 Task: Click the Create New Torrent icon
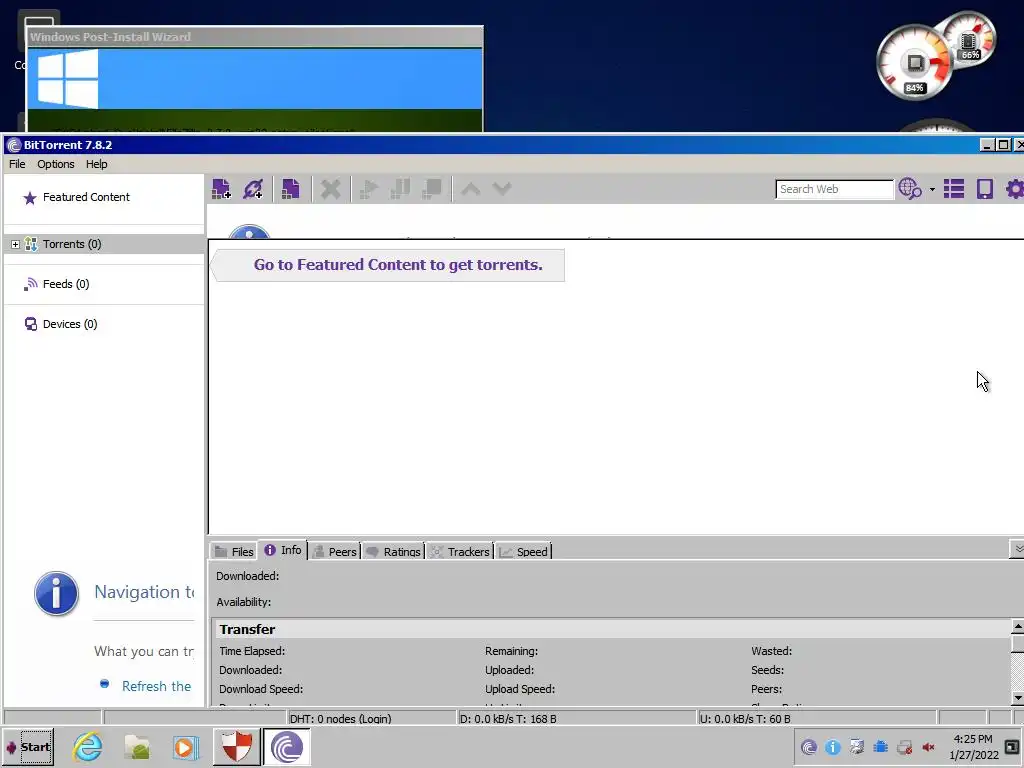tap(291, 189)
